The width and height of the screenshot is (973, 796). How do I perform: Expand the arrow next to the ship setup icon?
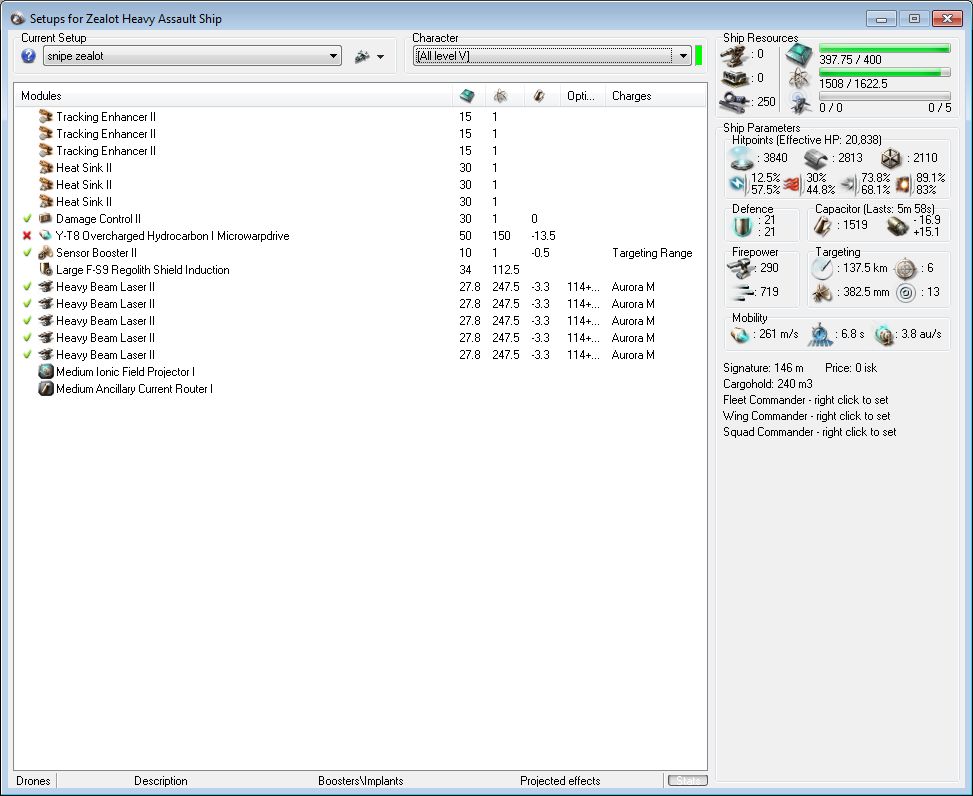point(380,56)
